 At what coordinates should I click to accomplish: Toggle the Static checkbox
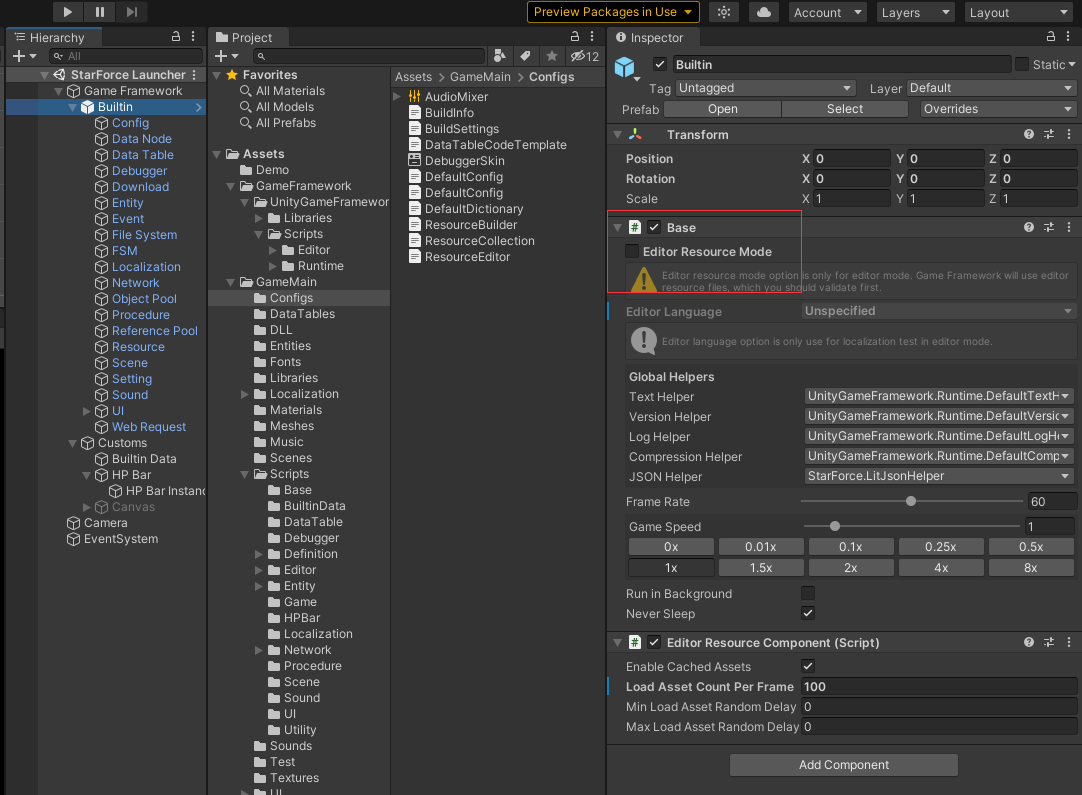pyautogui.click(x=1022, y=64)
